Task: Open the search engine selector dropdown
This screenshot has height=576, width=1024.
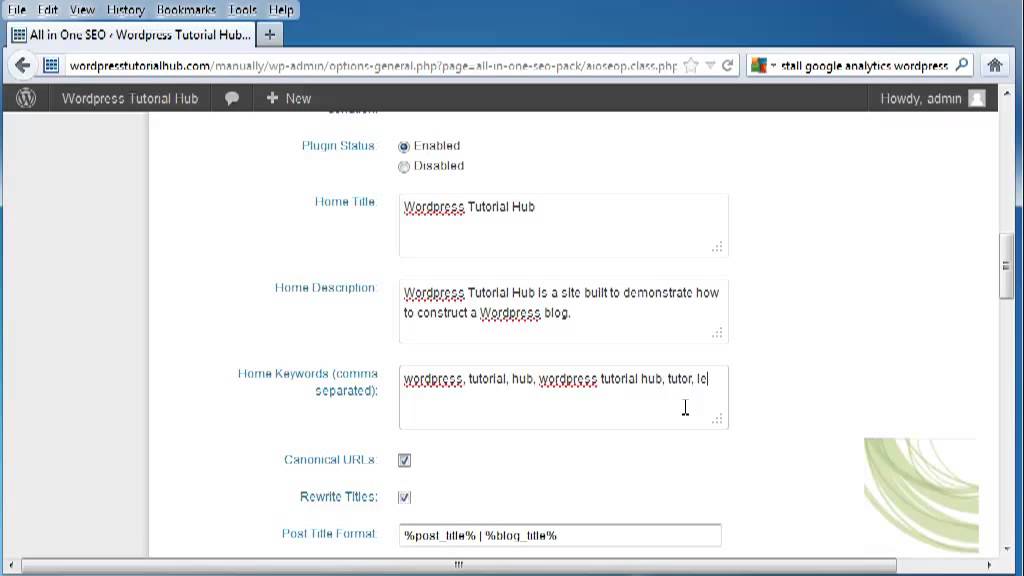Action: tap(763, 65)
